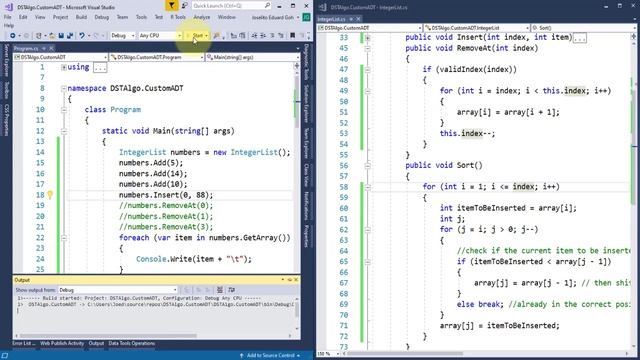The width and height of the screenshot is (640, 360).
Task: Open project dropdown in Program.cs navigation bar
Action: (60, 57)
